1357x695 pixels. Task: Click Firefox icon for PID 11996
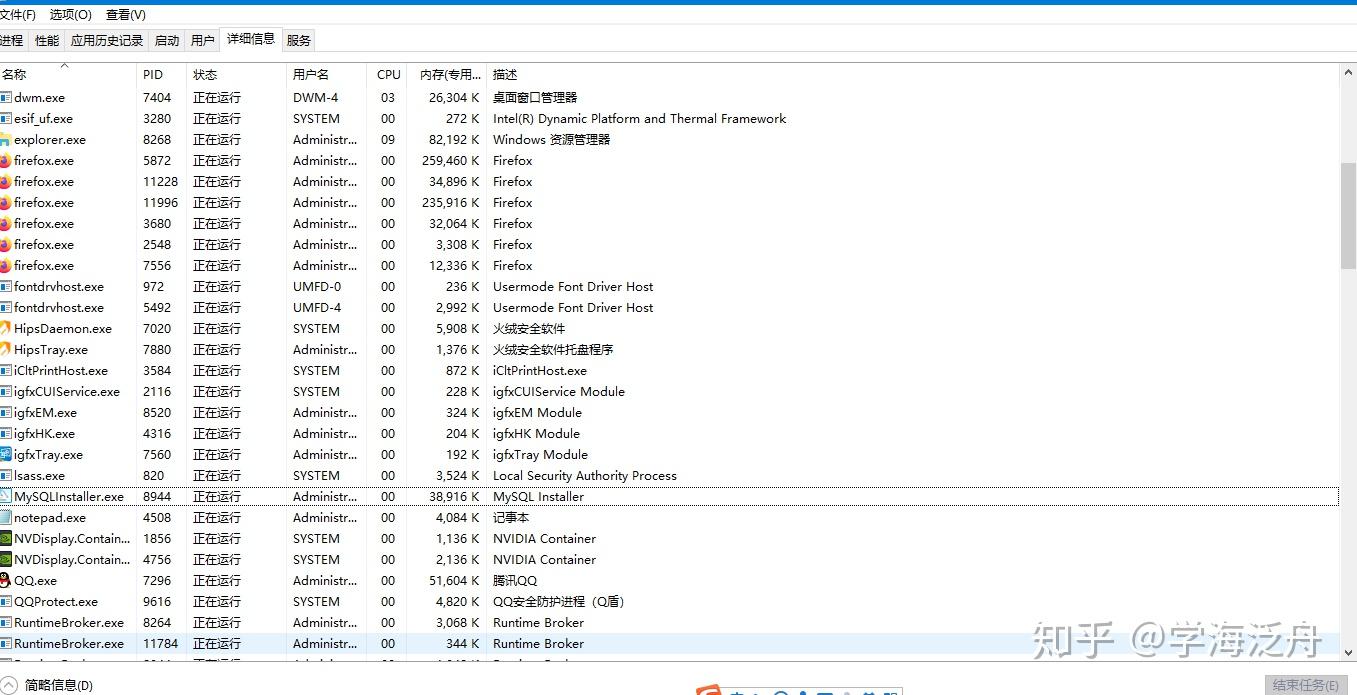[x=5, y=202]
